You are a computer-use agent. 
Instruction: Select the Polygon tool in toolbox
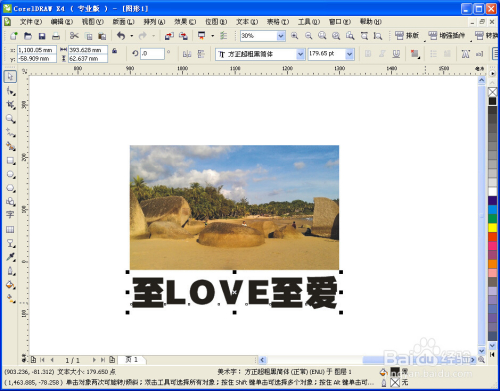pos(10,188)
